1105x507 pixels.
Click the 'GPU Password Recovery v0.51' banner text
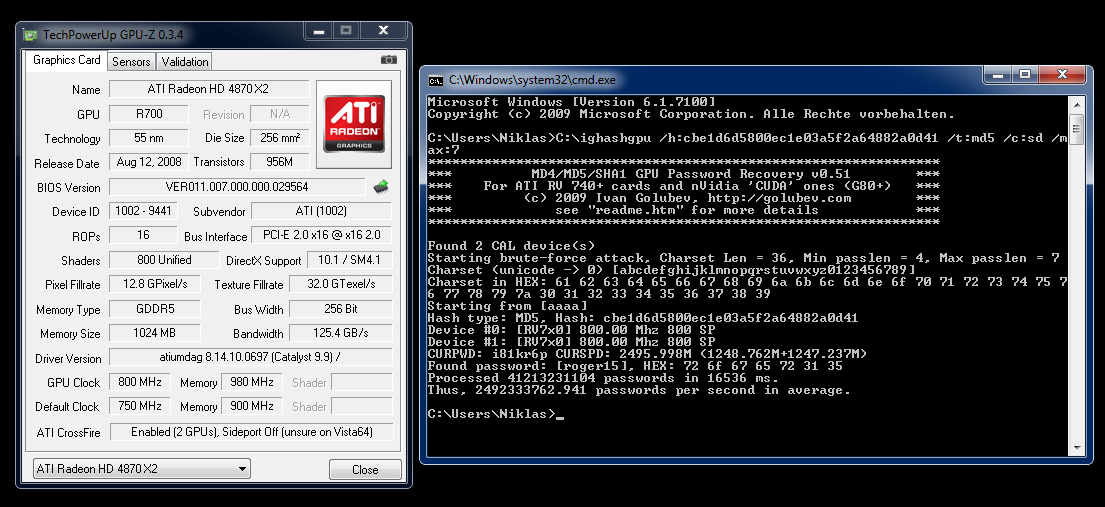pos(691,174)
